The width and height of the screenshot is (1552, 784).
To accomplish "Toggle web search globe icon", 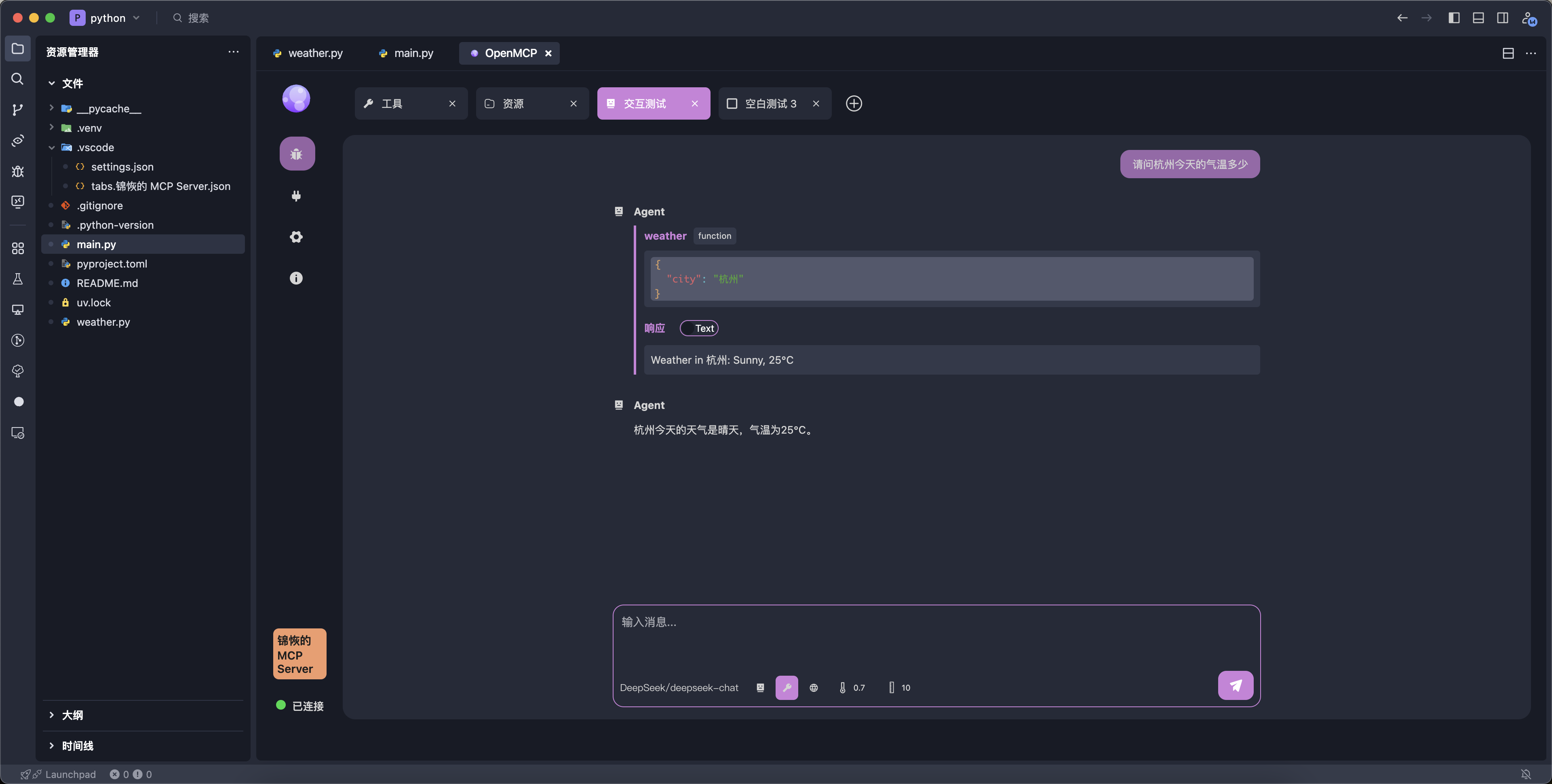I will 813,687.
